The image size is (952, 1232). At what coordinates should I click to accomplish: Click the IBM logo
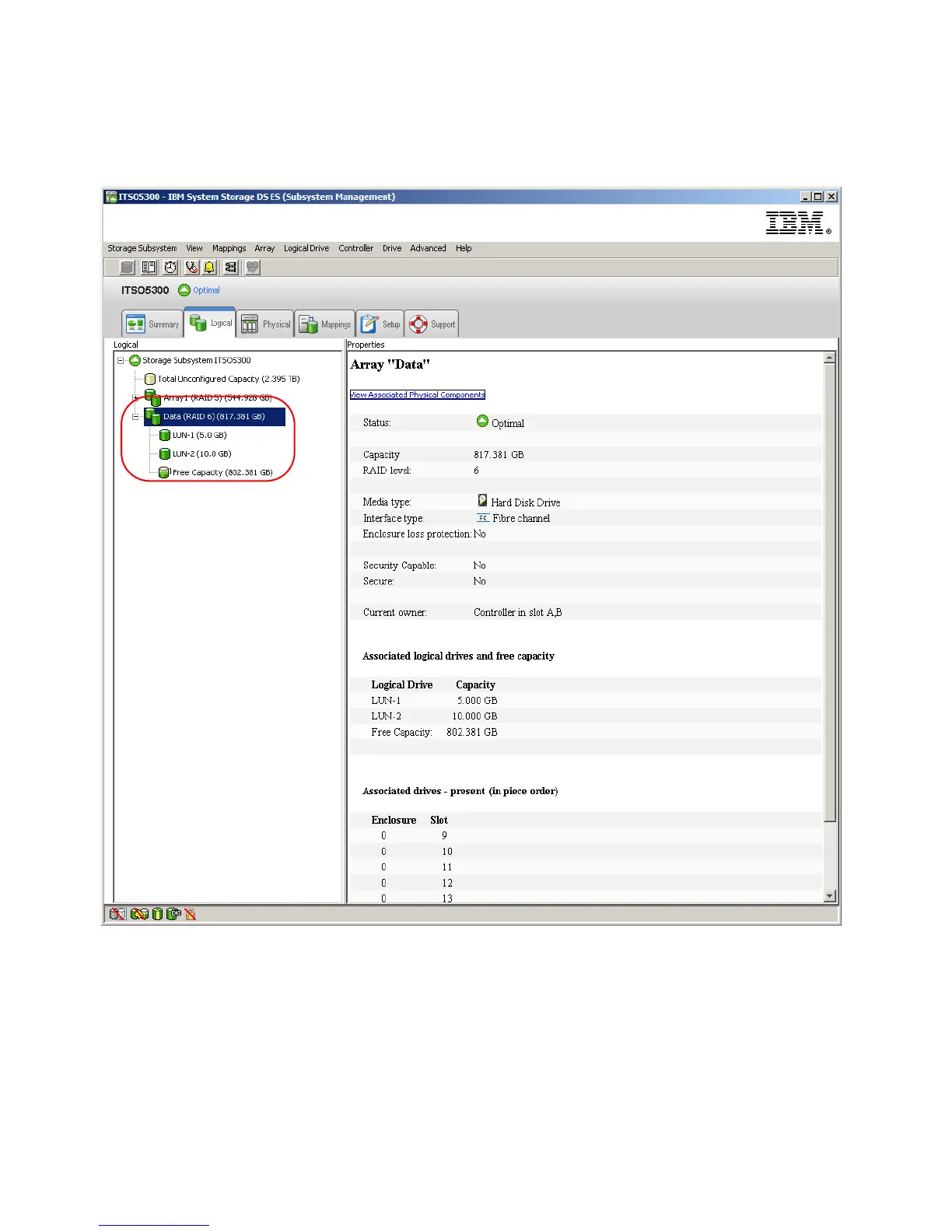(x=799, y=223)
